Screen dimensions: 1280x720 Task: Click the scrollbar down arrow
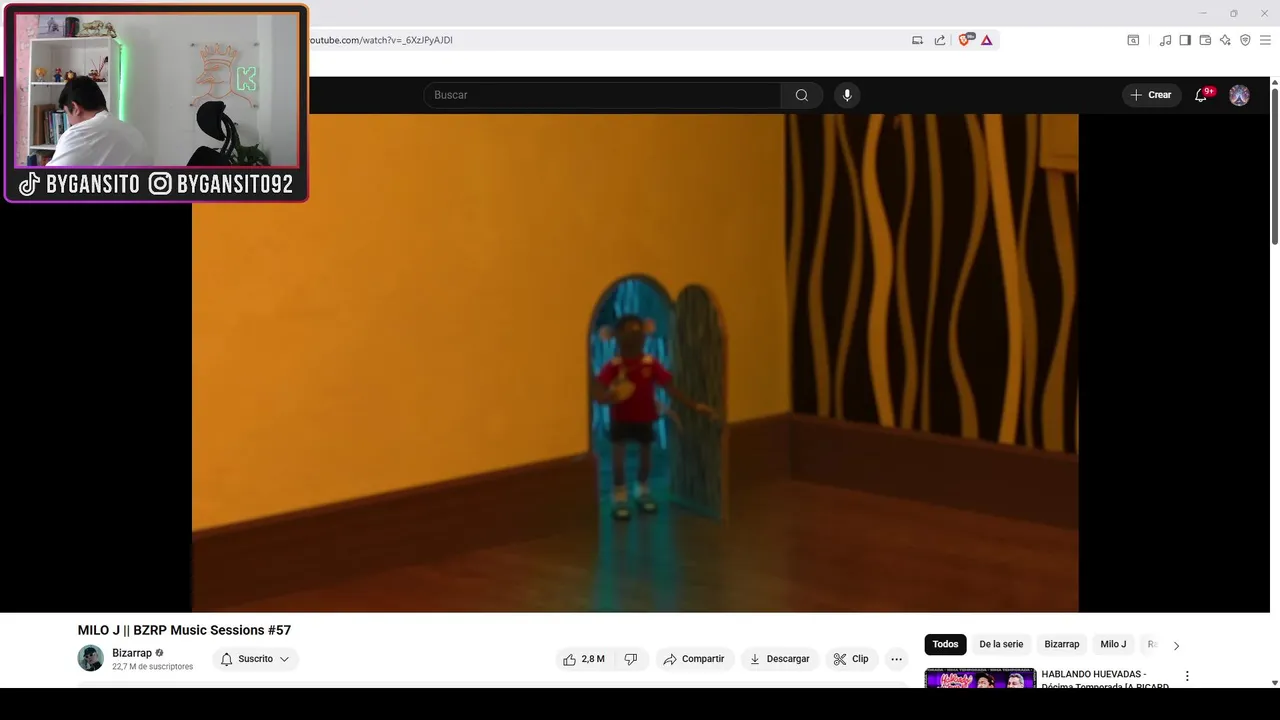coord(1275,683)
